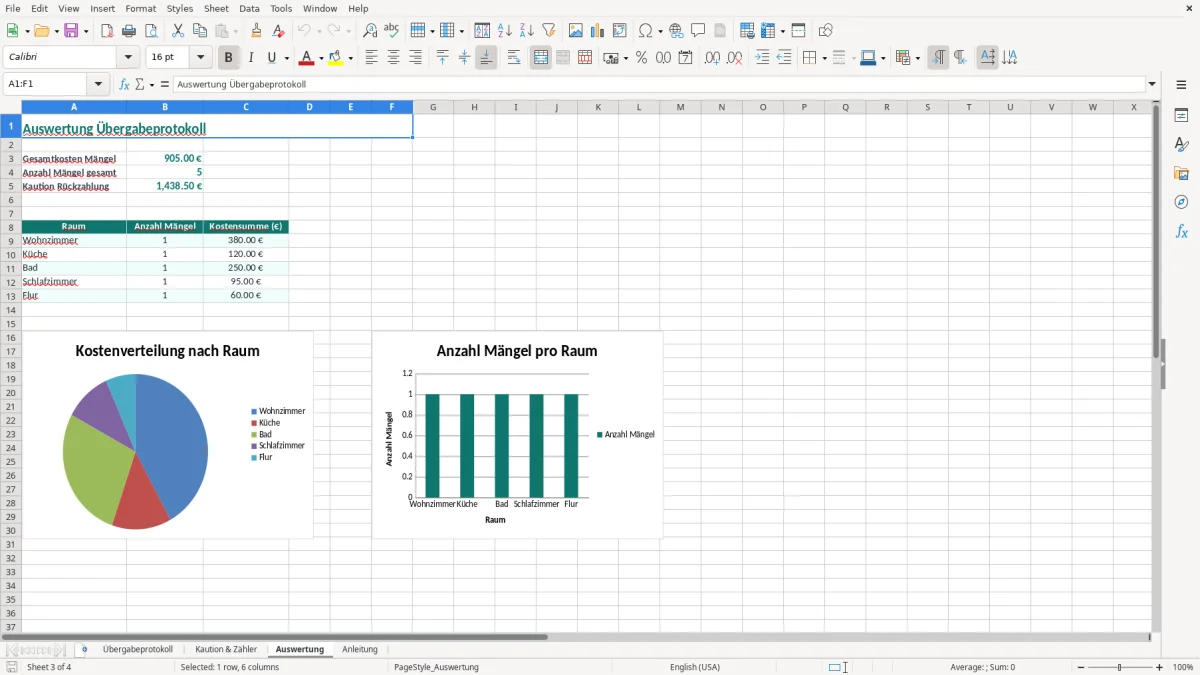Switch to Übergabeprotokoll sheet tab
Viewport: 1200px width, 675px height.
click(x=137, y=649)
